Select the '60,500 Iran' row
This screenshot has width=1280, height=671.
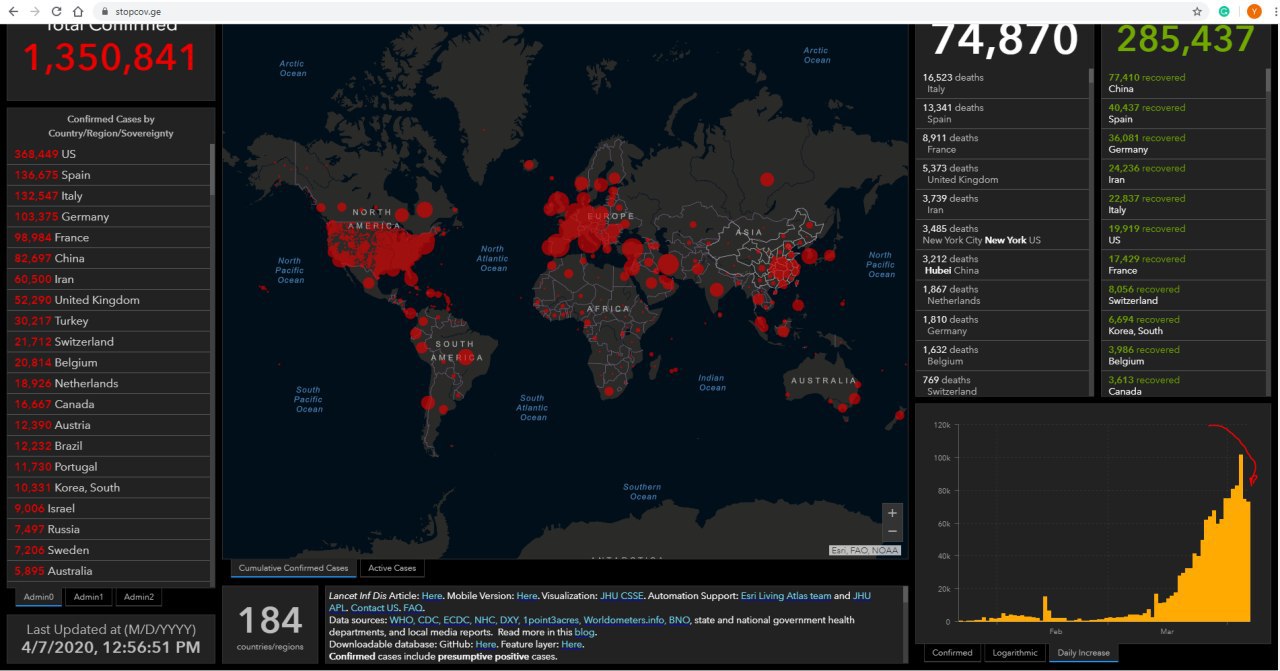pyautogui.click(x=110, y=279)
